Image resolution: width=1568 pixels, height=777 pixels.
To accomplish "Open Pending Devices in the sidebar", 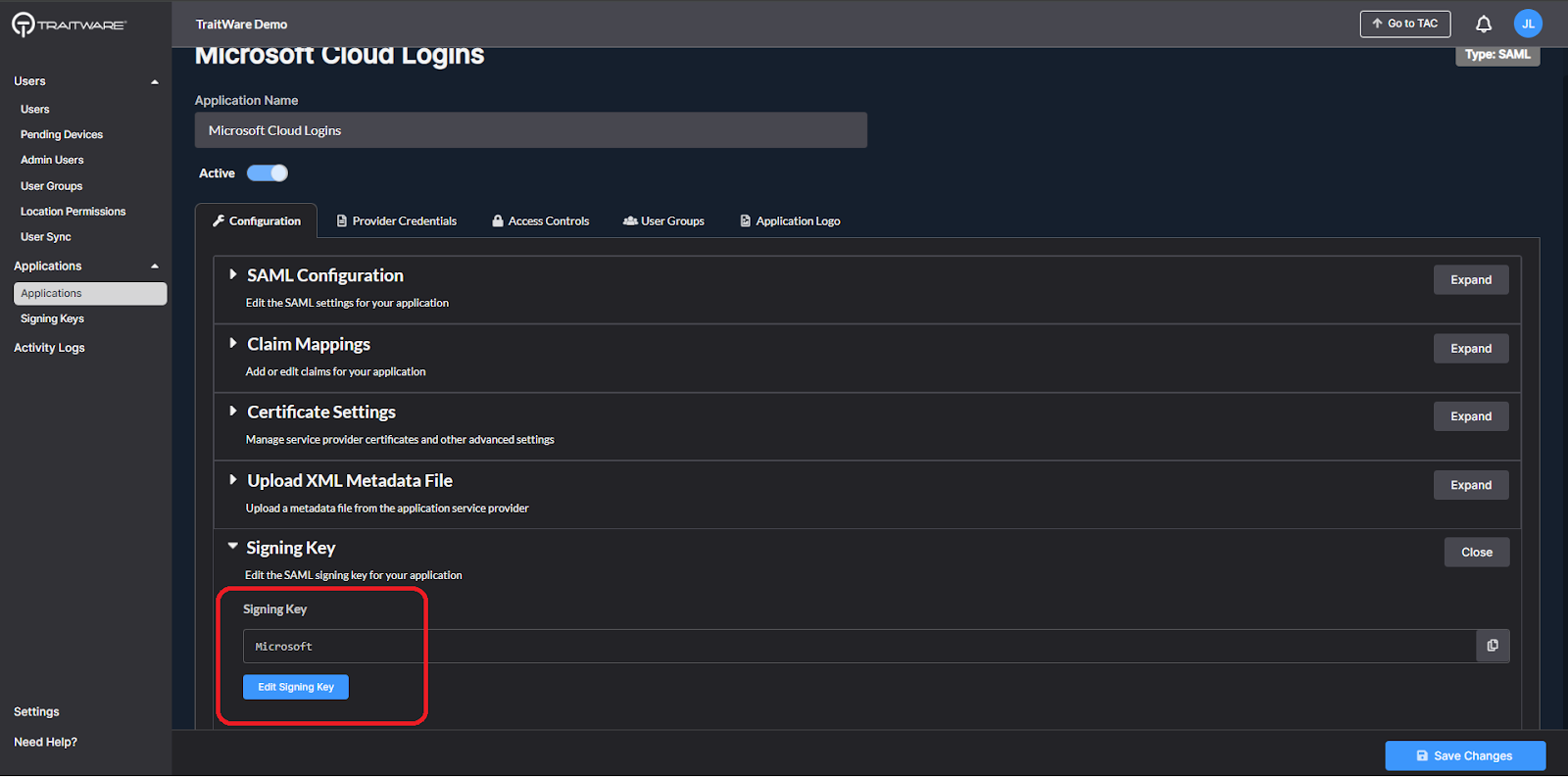I will click(x=62, y=135).
